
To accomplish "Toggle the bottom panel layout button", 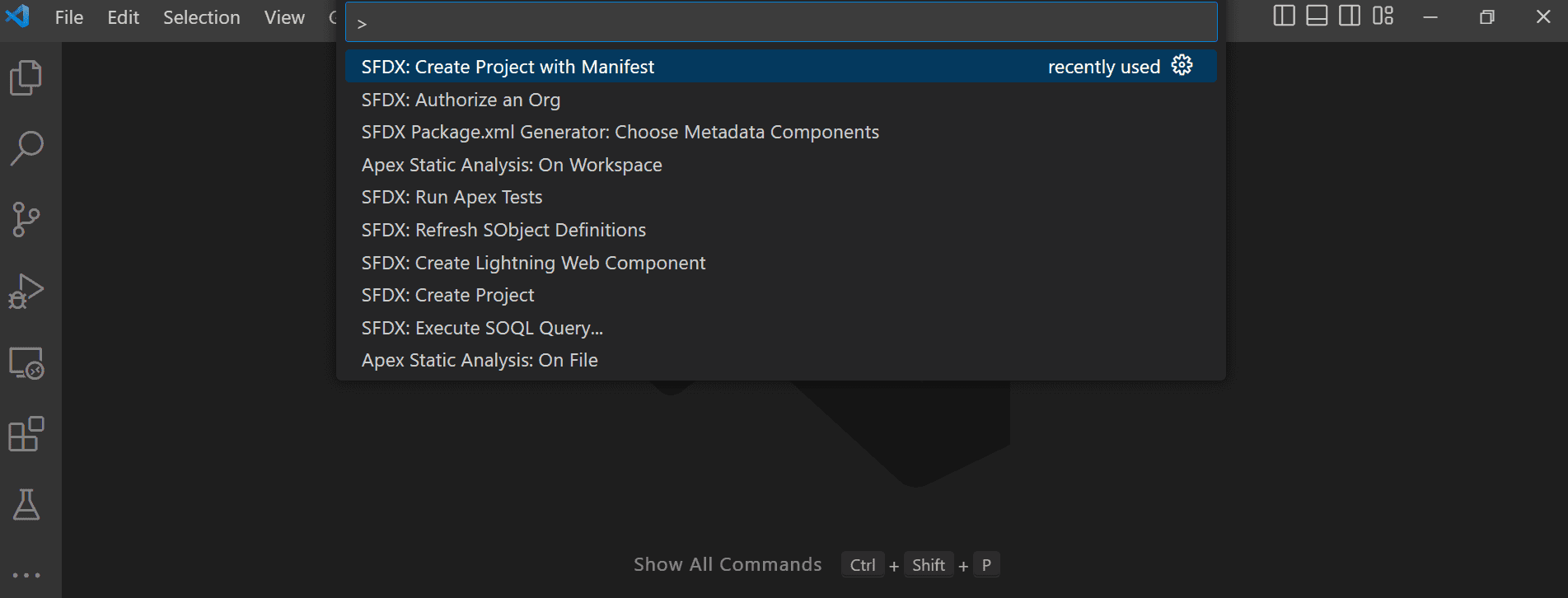I will tap(1317, 16).
